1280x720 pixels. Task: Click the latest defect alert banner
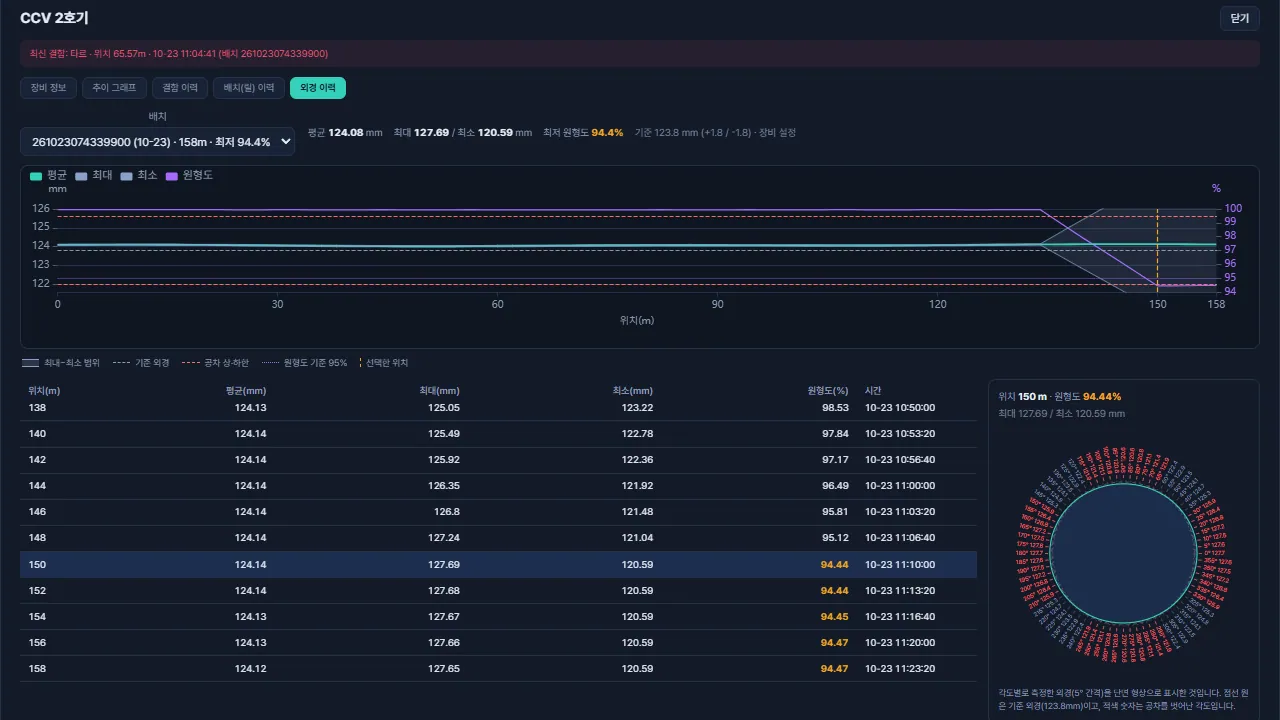[639, 53]
